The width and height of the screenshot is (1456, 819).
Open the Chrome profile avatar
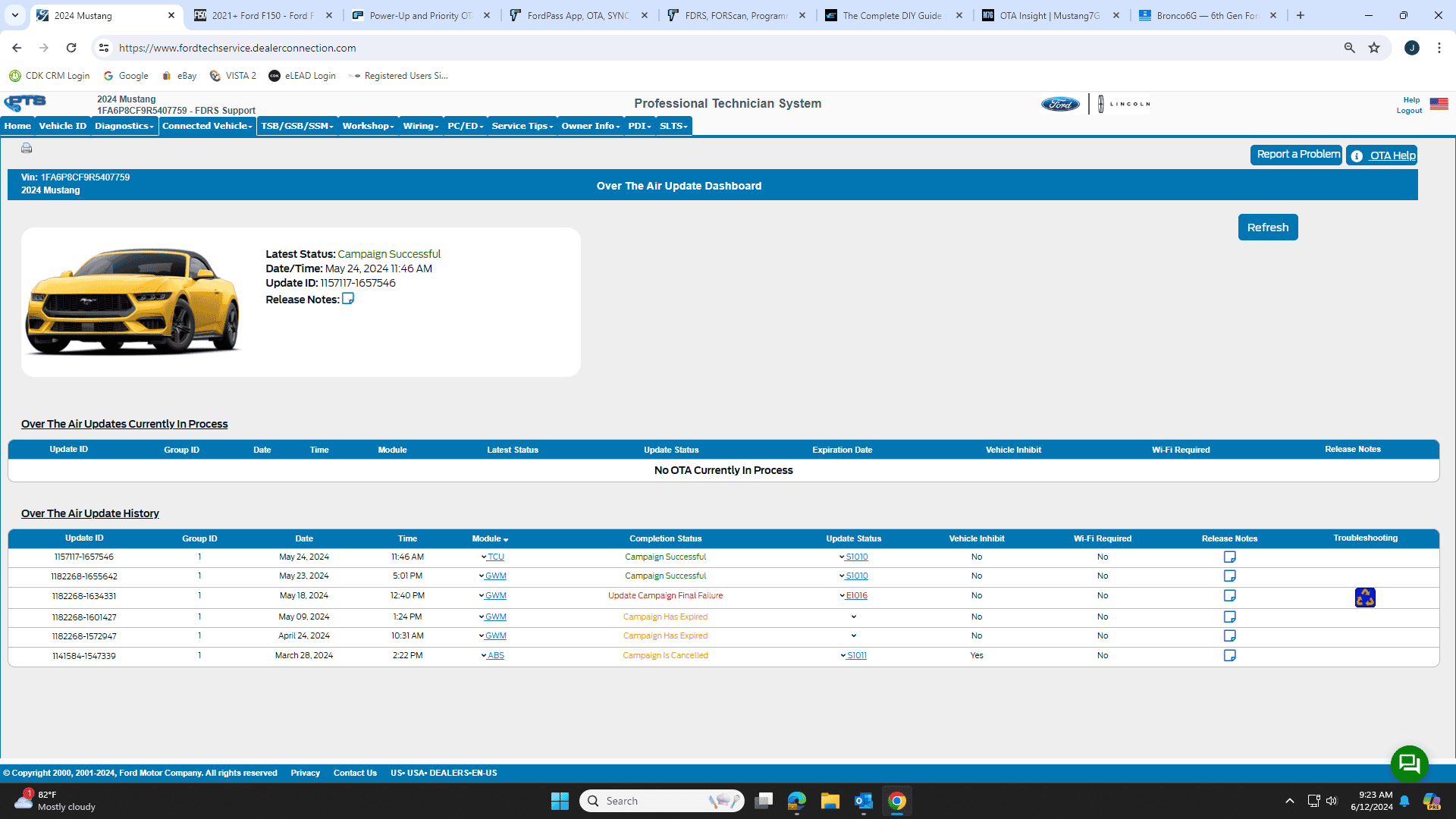click(x=1412, y=48)
